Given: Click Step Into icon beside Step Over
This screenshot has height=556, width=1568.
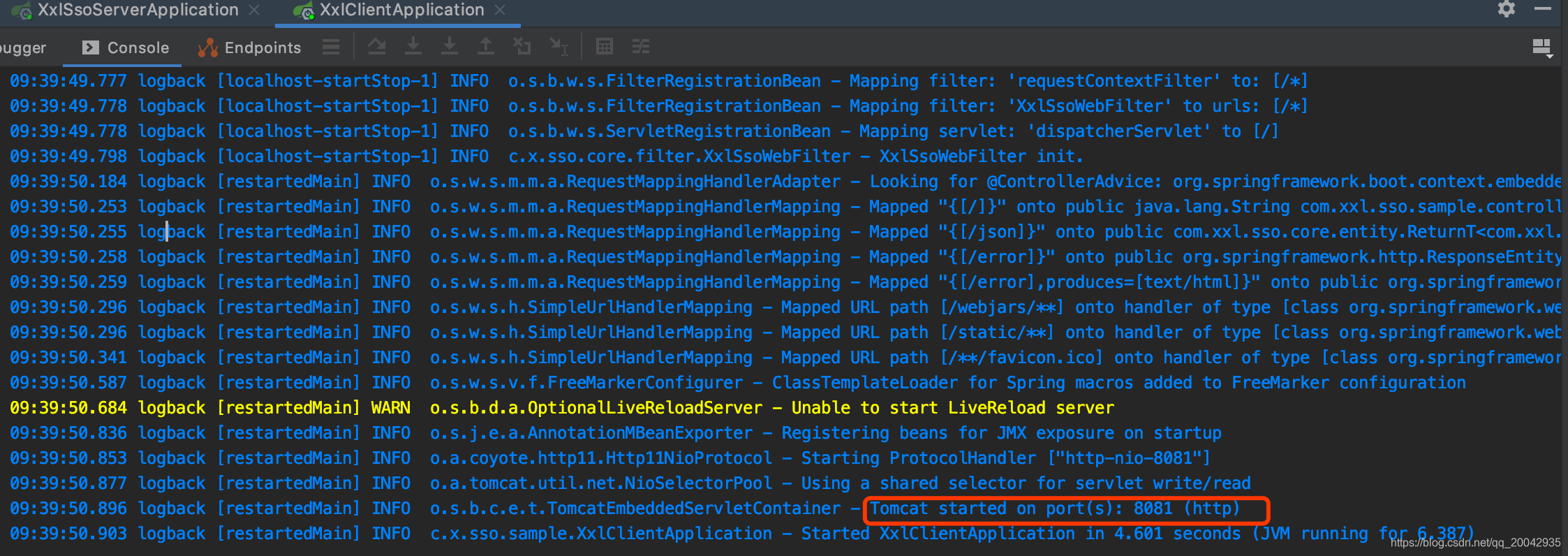Looking at the screenshot, I should [x=413, y=47].
